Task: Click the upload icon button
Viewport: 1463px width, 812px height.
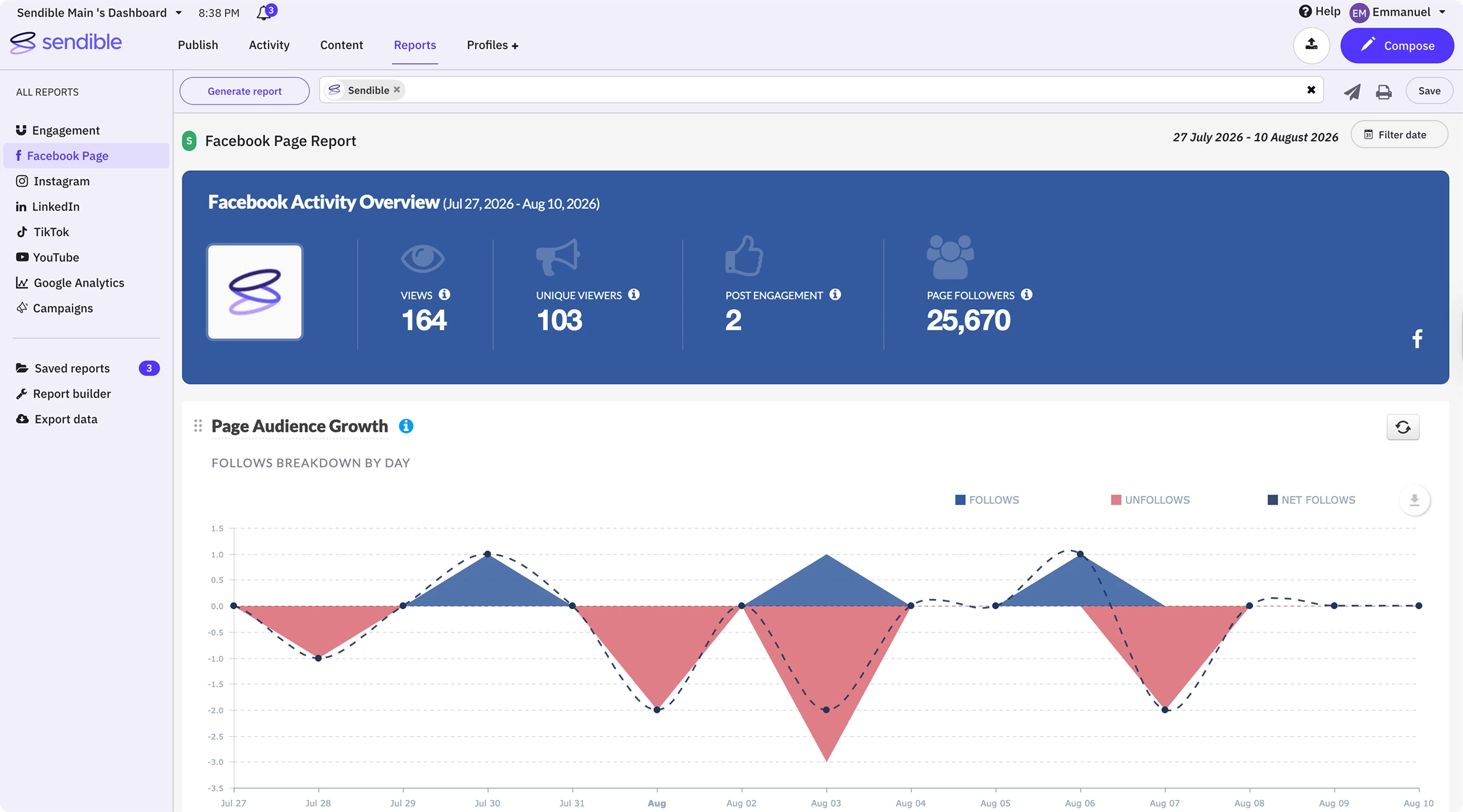Action: [1312, 46]
